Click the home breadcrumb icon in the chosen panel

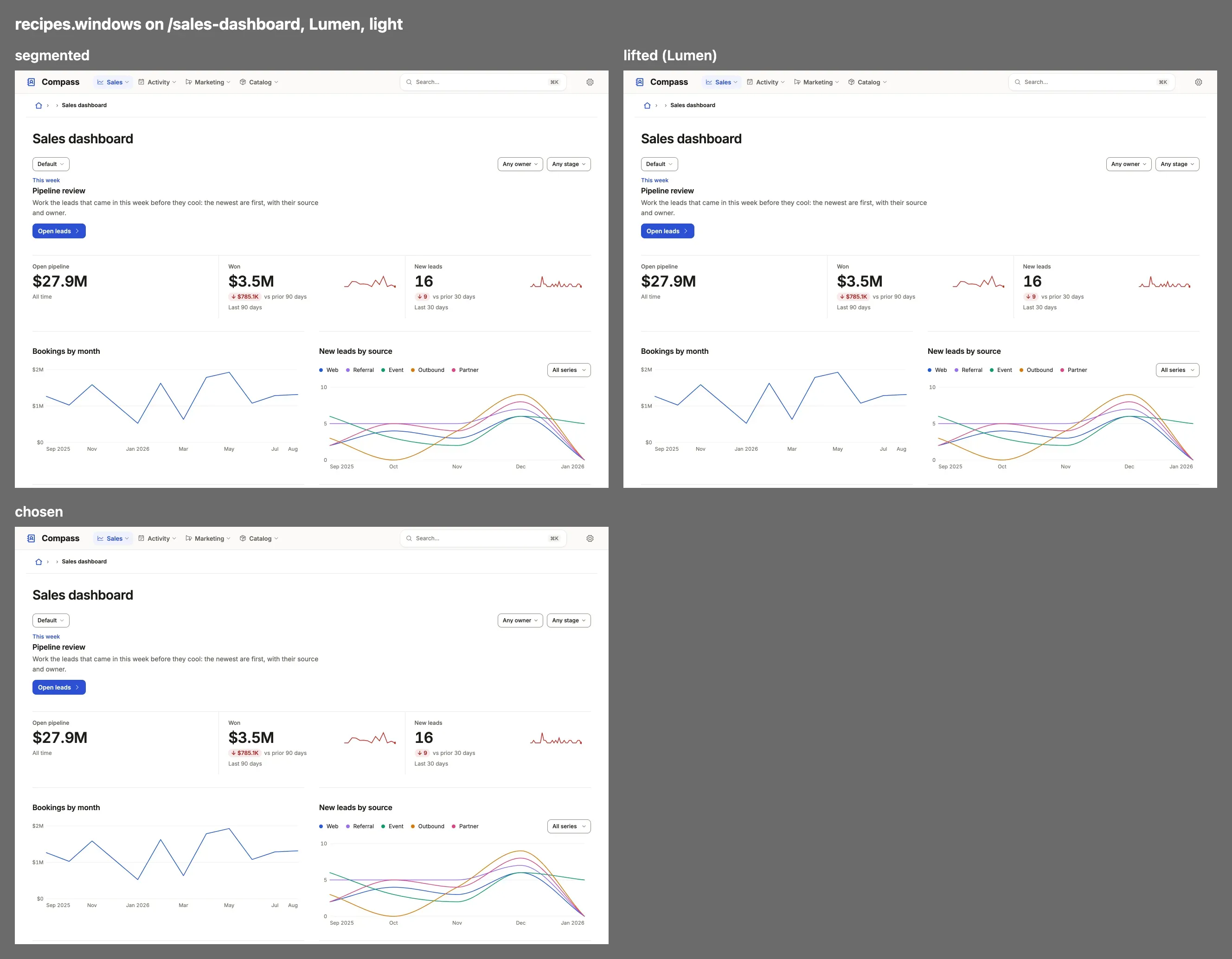point(39,562)
